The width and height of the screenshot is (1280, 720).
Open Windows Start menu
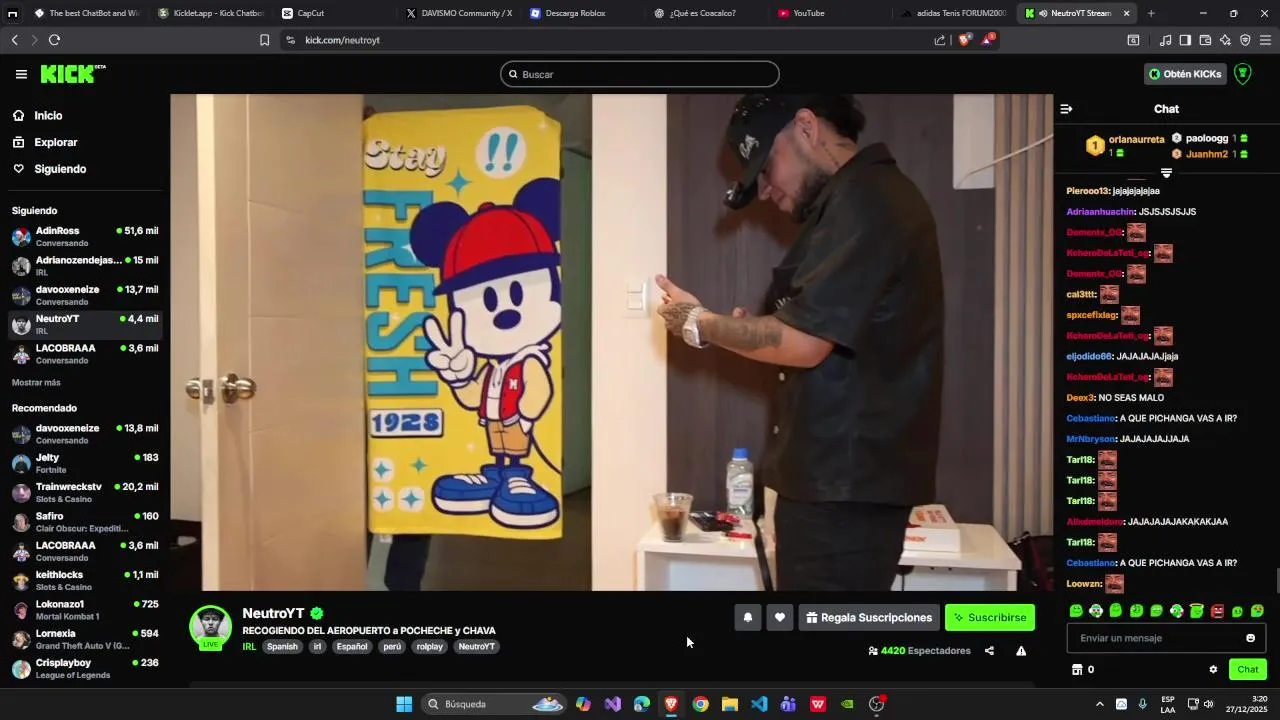click(x=404, y=704)
